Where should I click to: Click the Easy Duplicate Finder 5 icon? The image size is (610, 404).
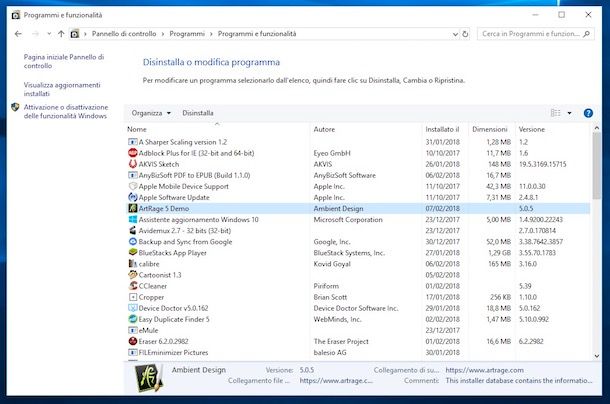pos(133,319)
